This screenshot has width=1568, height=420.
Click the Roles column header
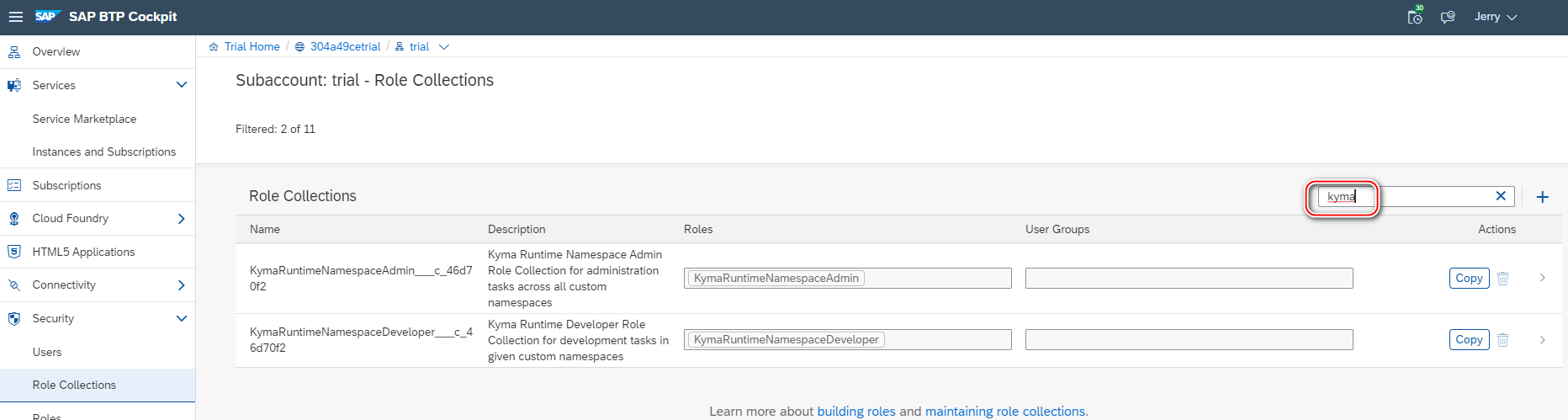pyautogui.click(x=698, y=229)
